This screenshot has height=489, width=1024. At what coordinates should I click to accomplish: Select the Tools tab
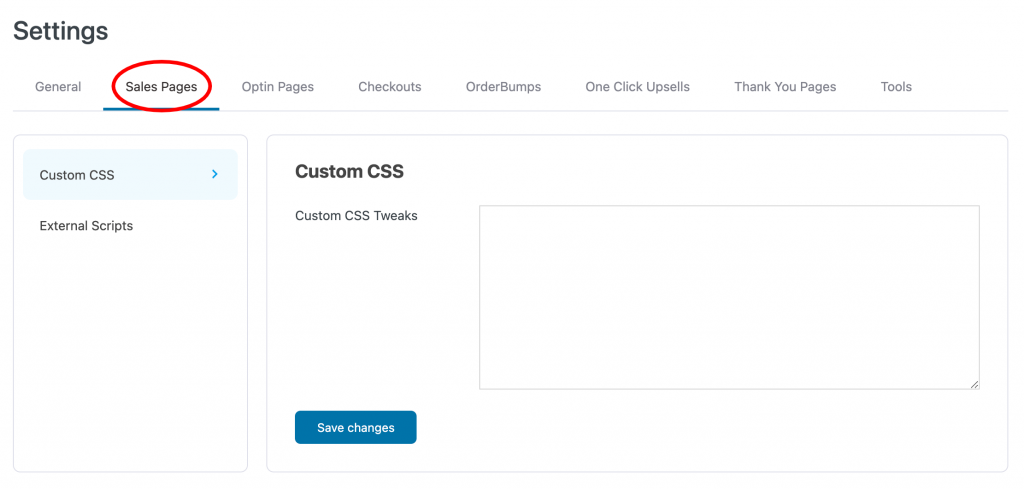click(x=896, y=87)
